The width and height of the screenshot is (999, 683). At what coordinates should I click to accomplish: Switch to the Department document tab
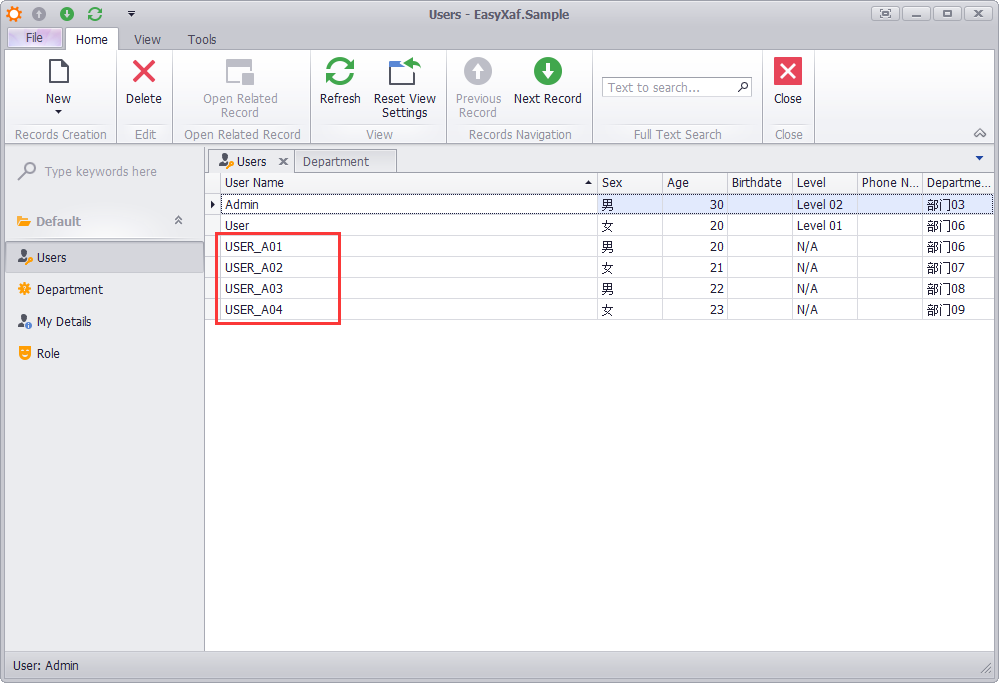click(x=336, y=162)
